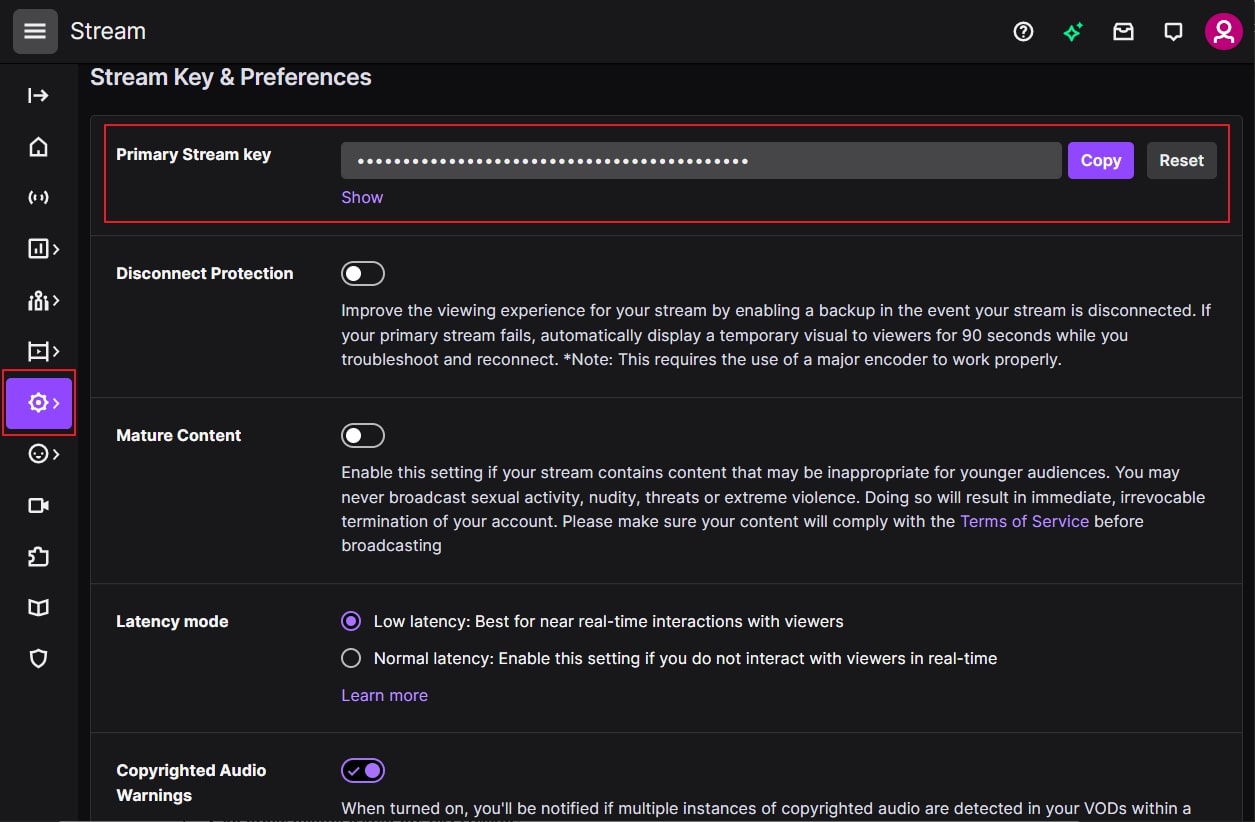Reset the primary stream key
The width and height of the screenshot is (1255, 822).
pos(1181,160)
